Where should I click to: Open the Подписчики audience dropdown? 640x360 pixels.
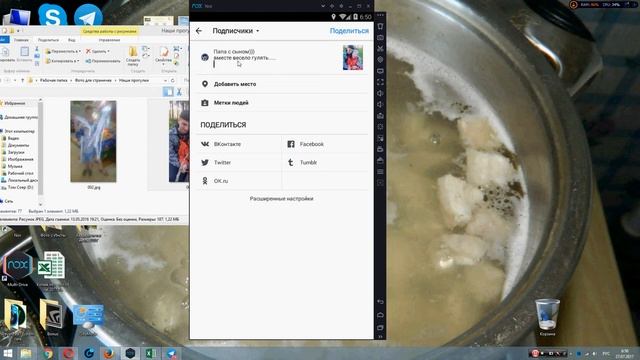[x=236, y=31]
